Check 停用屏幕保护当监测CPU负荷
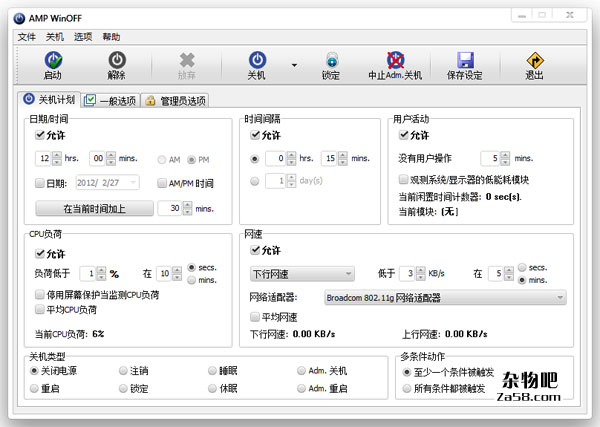The image size is (600, 427). [x=40, y=295]
